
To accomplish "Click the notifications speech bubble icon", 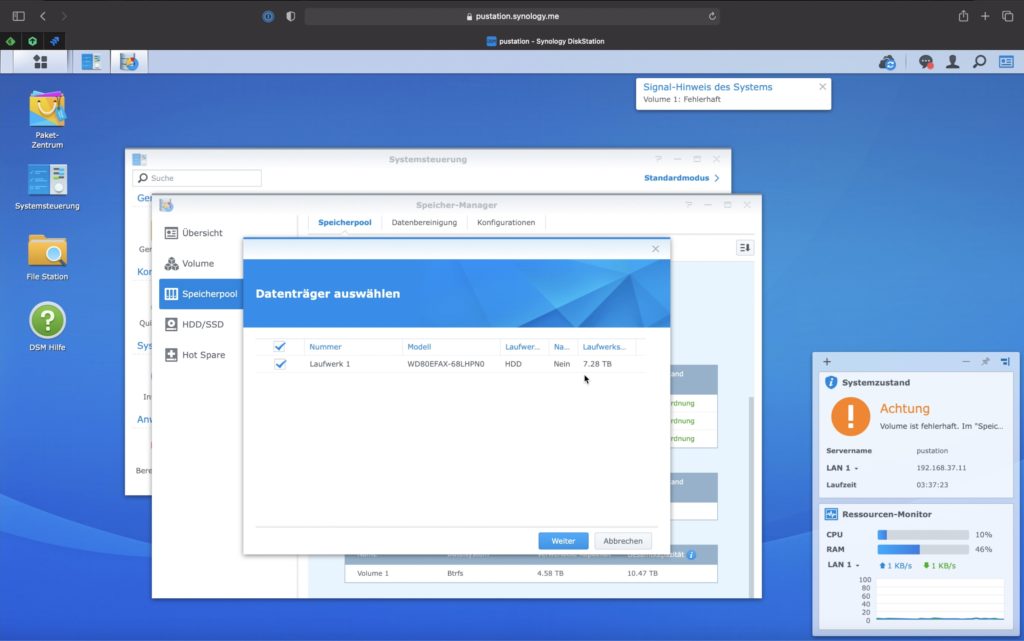I will pos(926,62).
